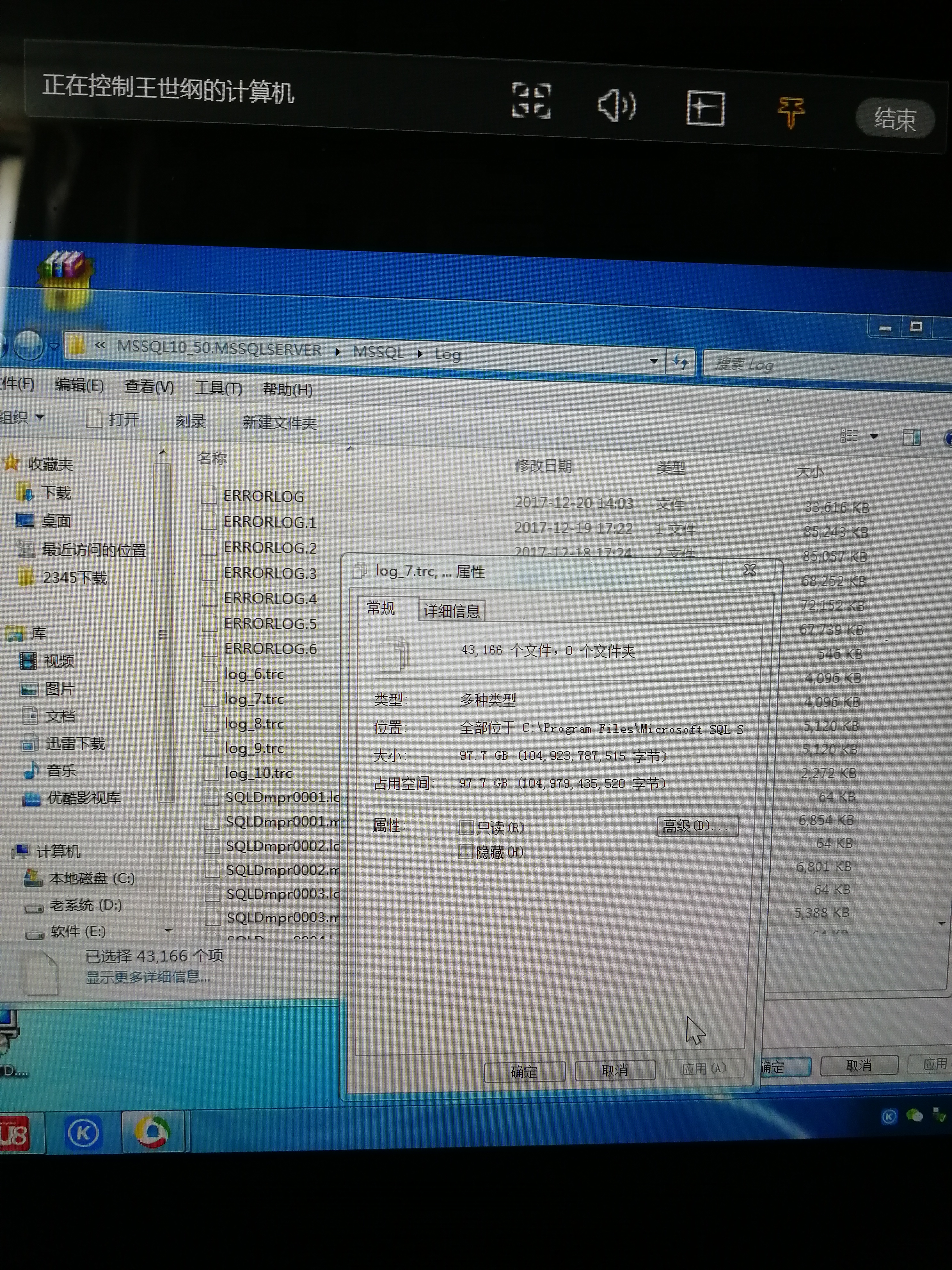Open the 工具(T) menu
Screen dimensions: 952x1270
[x=218, y=389]
